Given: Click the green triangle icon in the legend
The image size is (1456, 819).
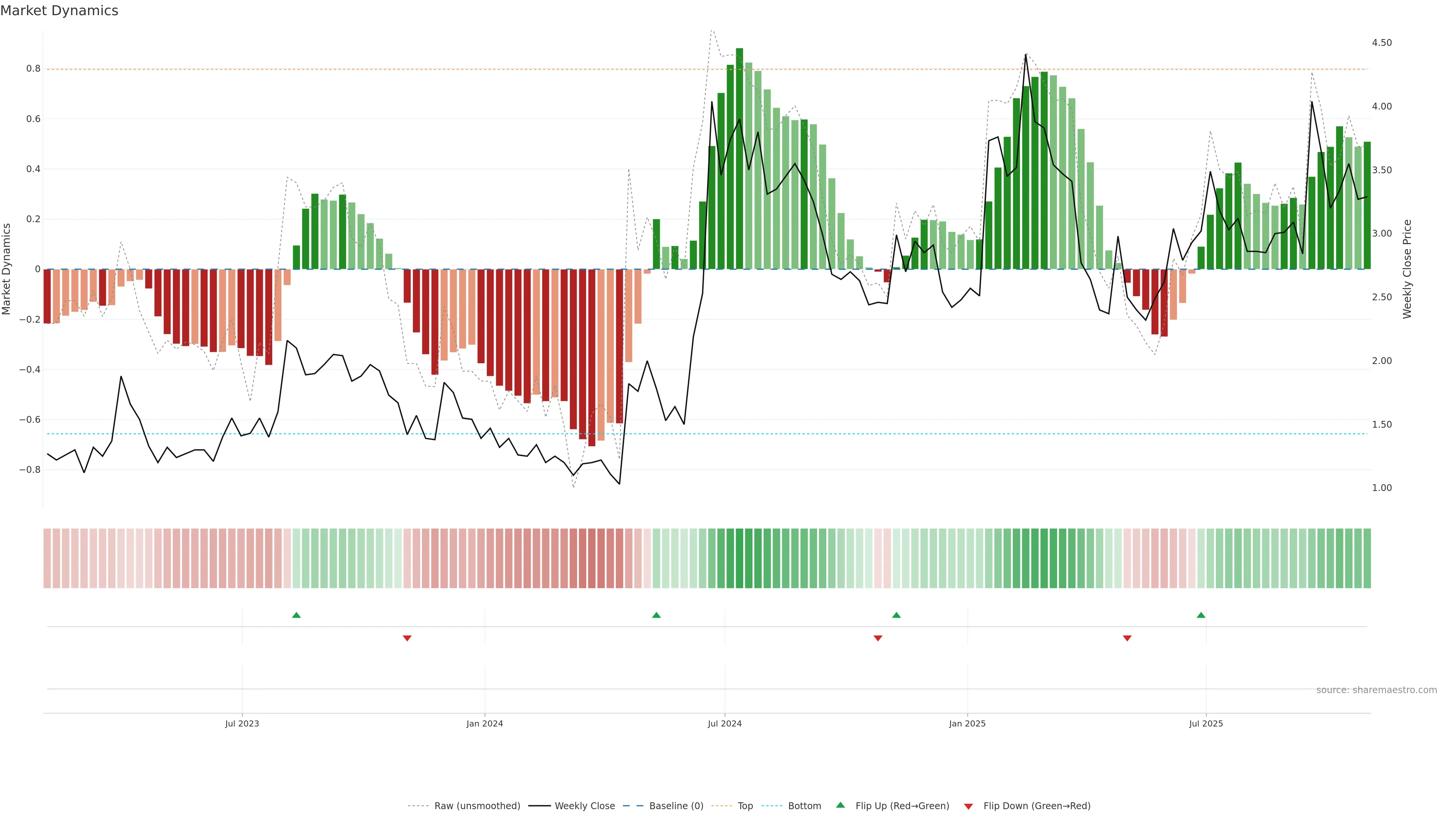Looking at the screenshot, I should tap(841, 805).
